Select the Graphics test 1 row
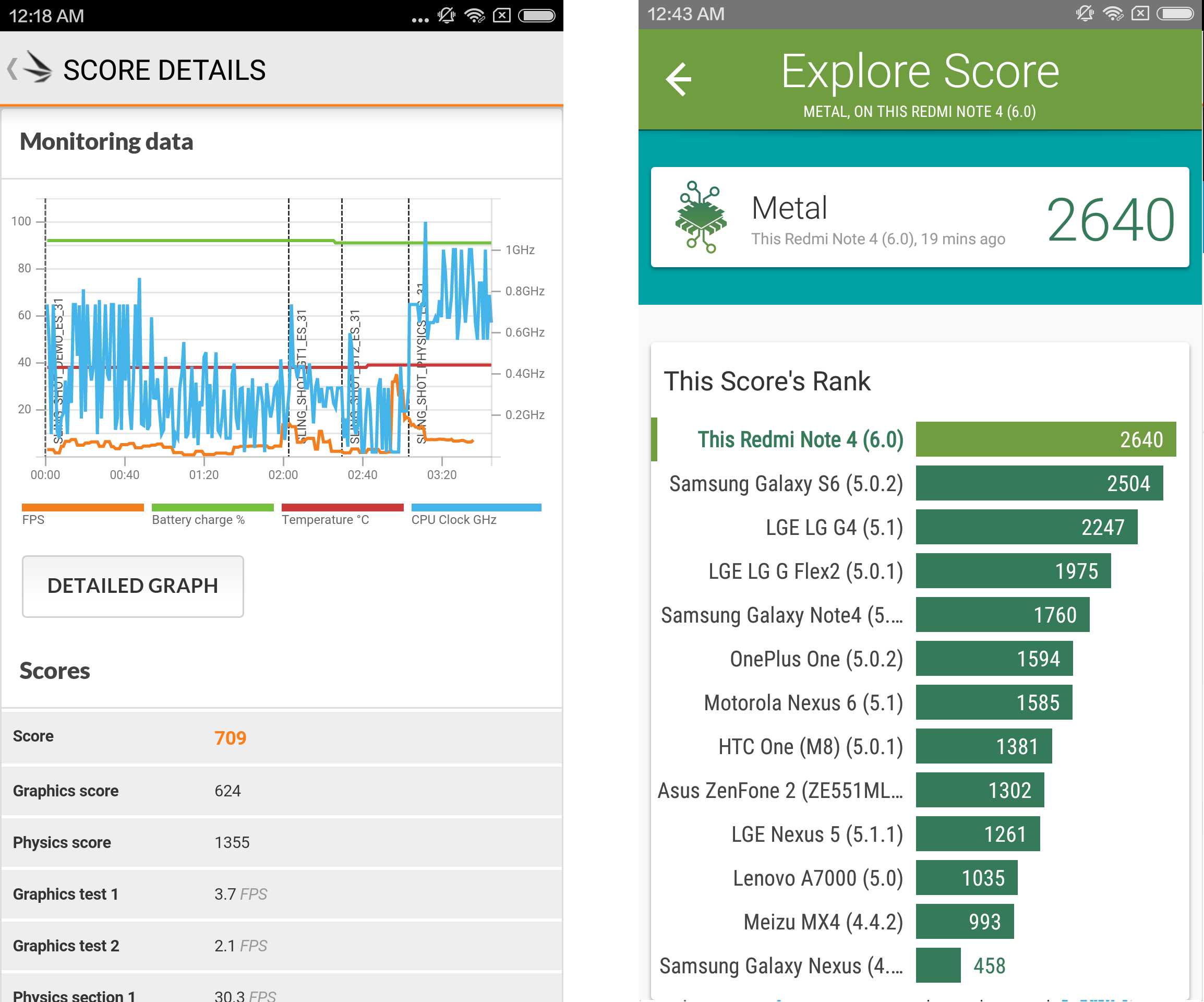 (282, 893)
